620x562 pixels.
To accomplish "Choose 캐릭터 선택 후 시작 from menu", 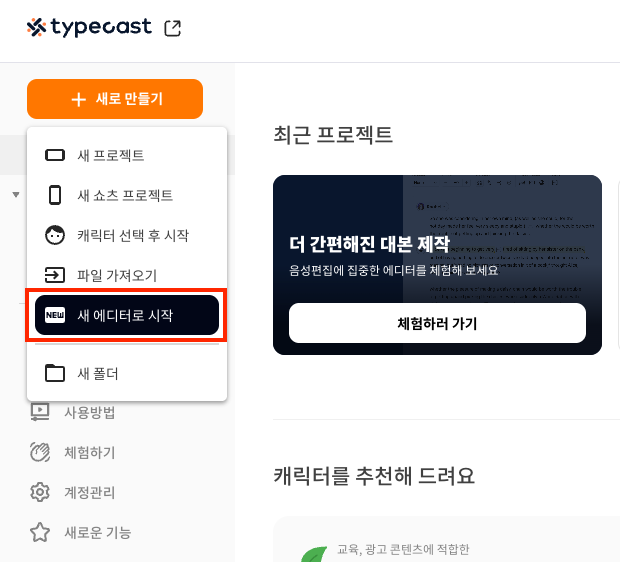I will 127,235.
